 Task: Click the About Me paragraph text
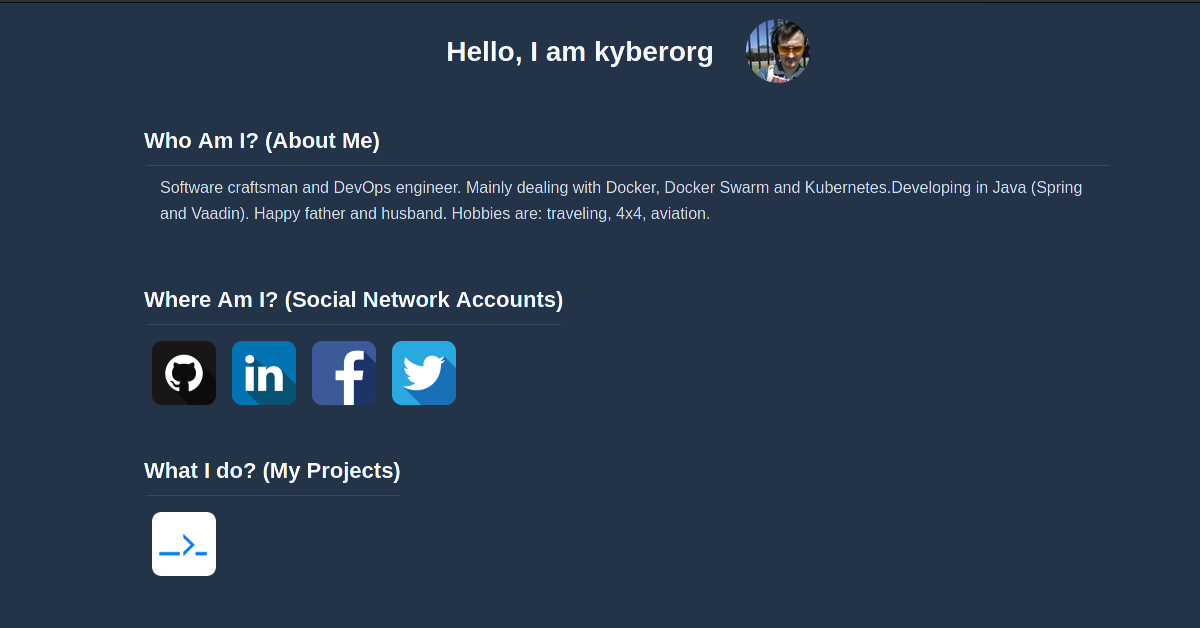click(x=620, y=200)
